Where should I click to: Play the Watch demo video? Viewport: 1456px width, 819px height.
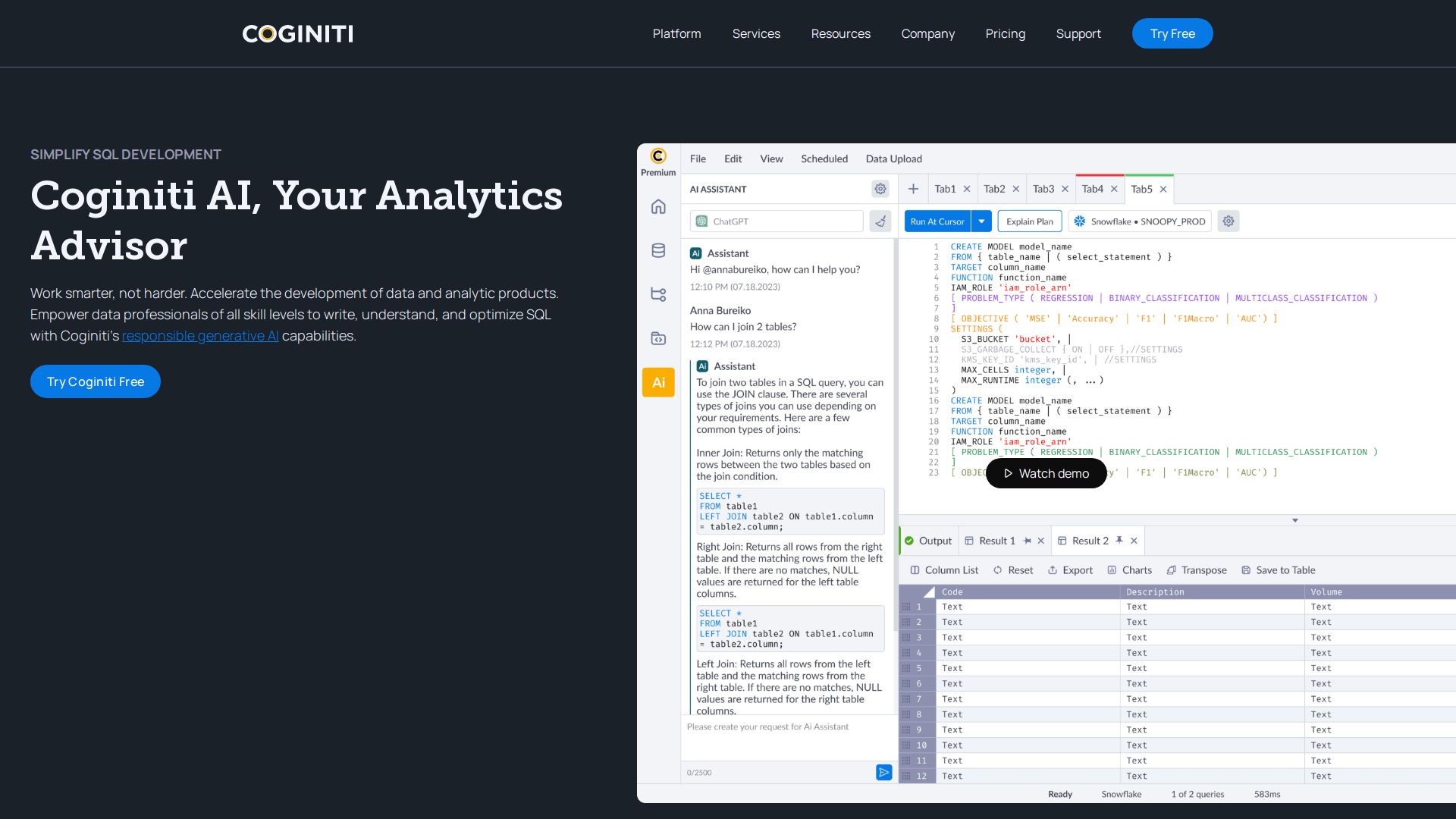(x=1046, y=473)
